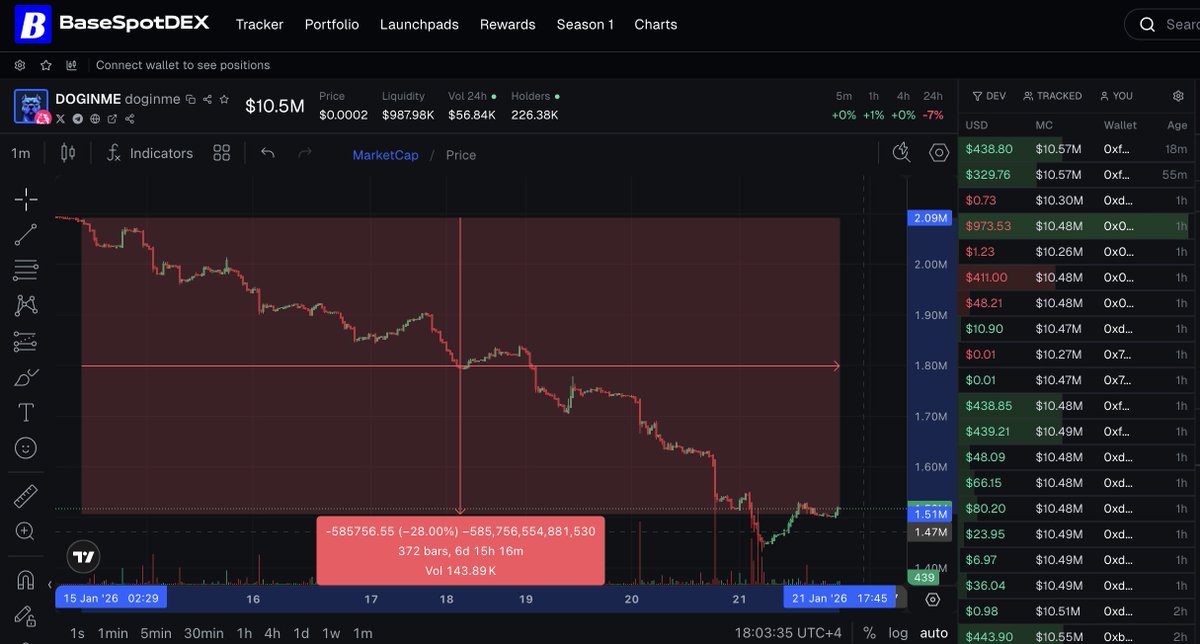
Task: Open the 1m chart interval dropdown
Action: [x=20, y=153]
